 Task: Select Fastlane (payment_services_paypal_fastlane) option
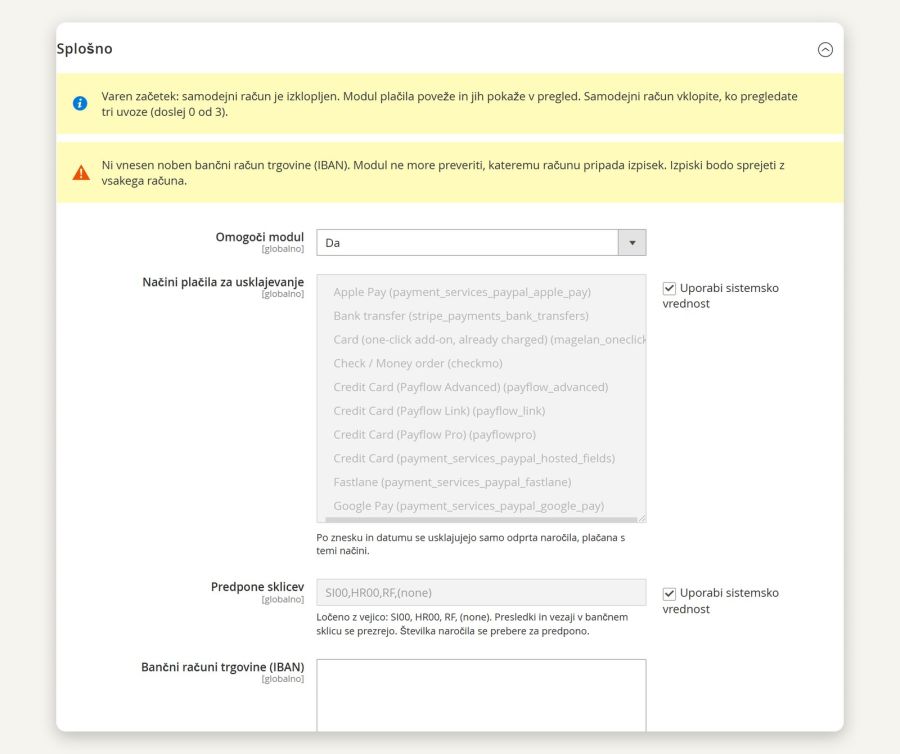pyautogui.click(x=481, y=483)
